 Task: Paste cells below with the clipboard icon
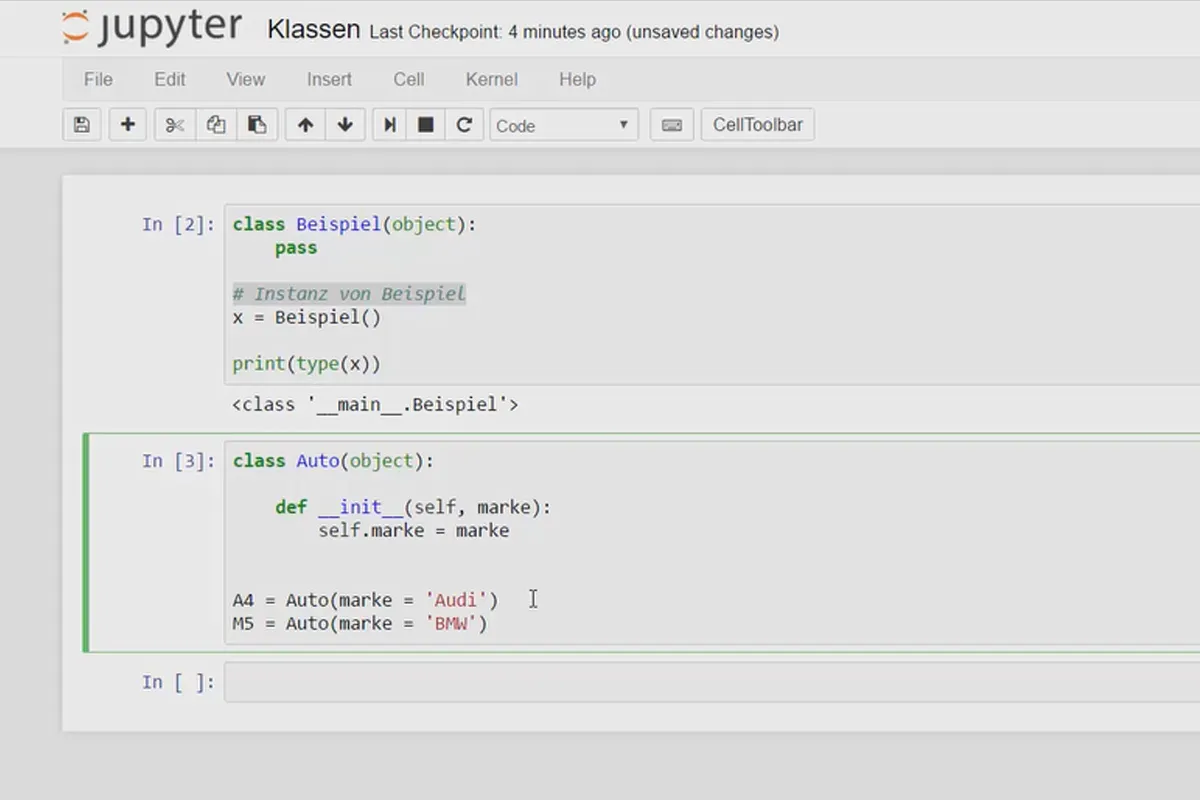[x=257, y=125]
